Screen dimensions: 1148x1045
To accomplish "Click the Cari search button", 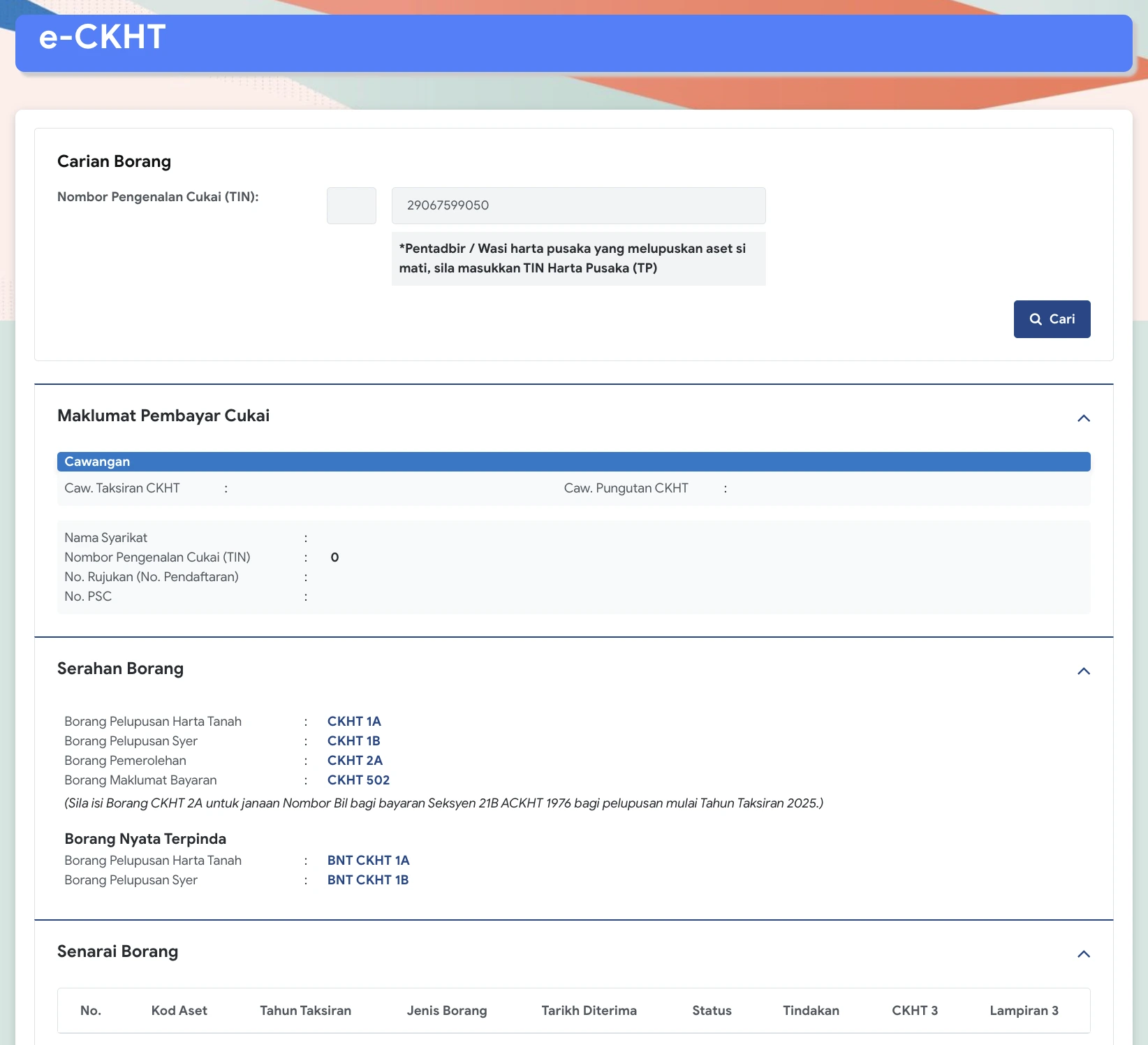I will [x=1052, y=319].
